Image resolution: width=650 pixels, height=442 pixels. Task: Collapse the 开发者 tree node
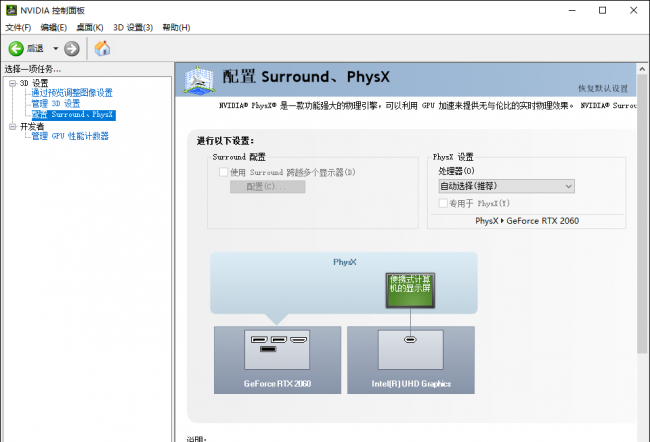(12, 126)
